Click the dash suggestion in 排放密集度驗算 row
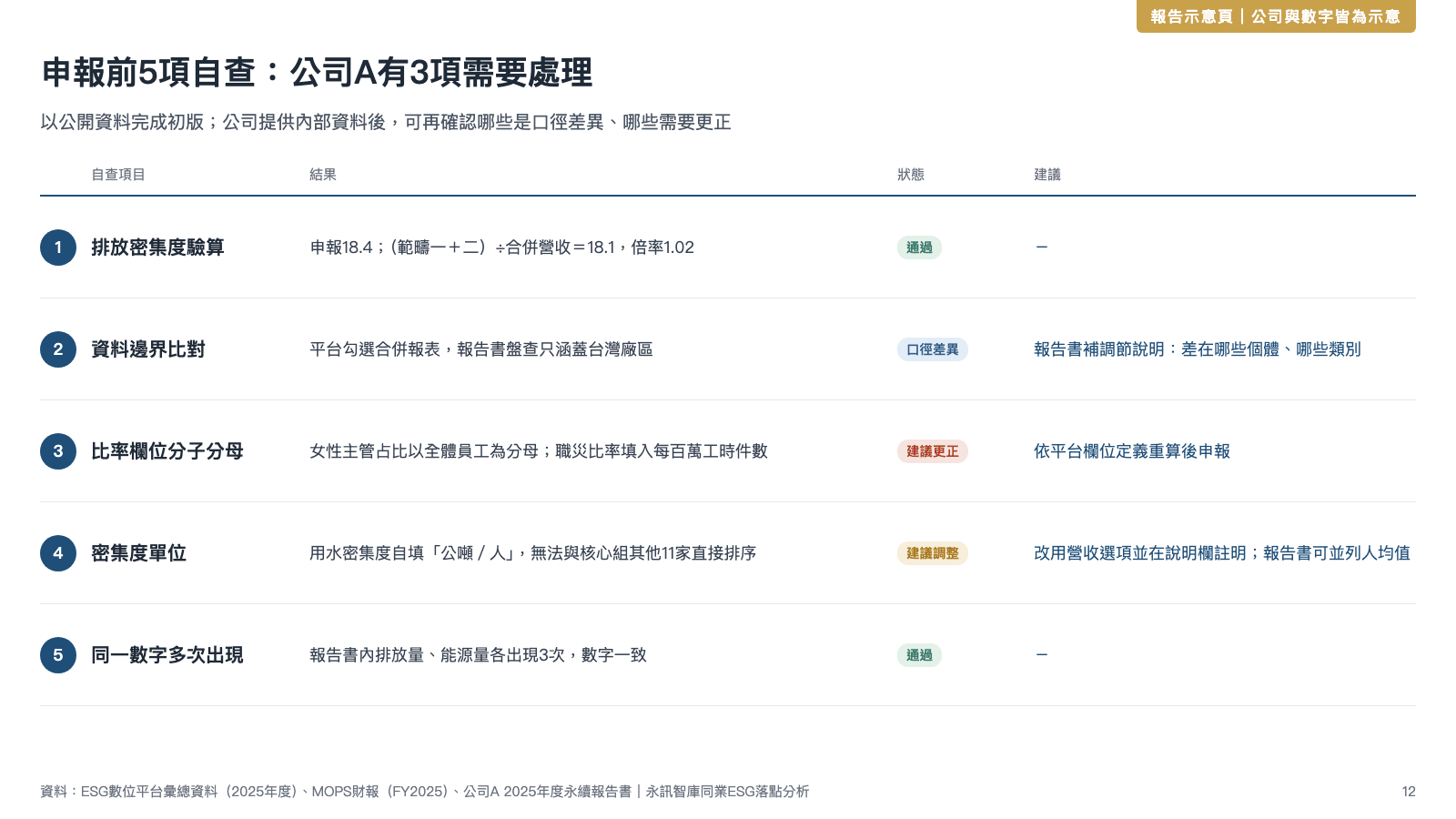 coord(1042,248)
